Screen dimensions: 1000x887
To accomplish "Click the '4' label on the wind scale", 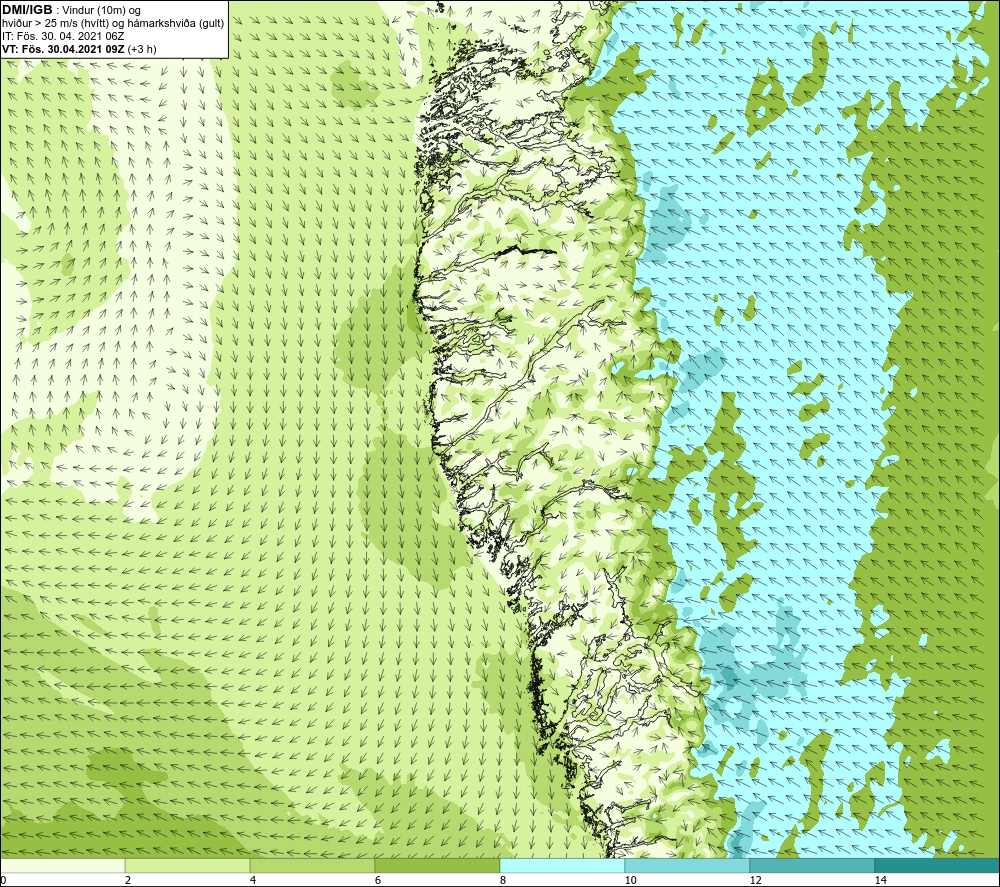I will [253, 881].
